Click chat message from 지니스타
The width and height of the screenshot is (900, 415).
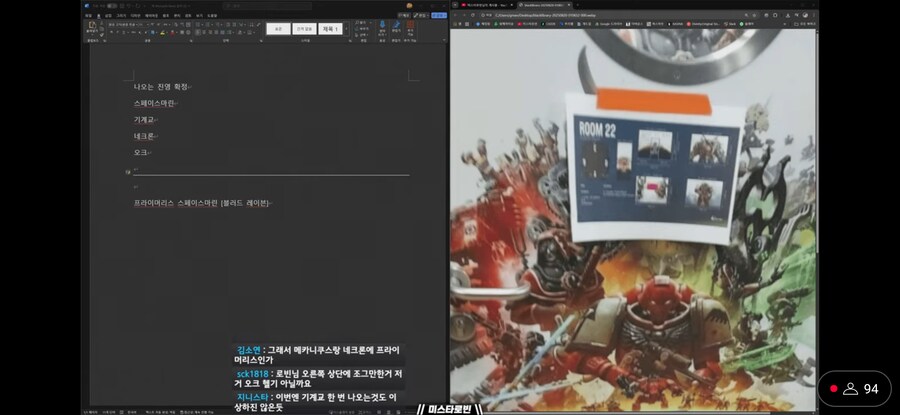click(319, 402)
